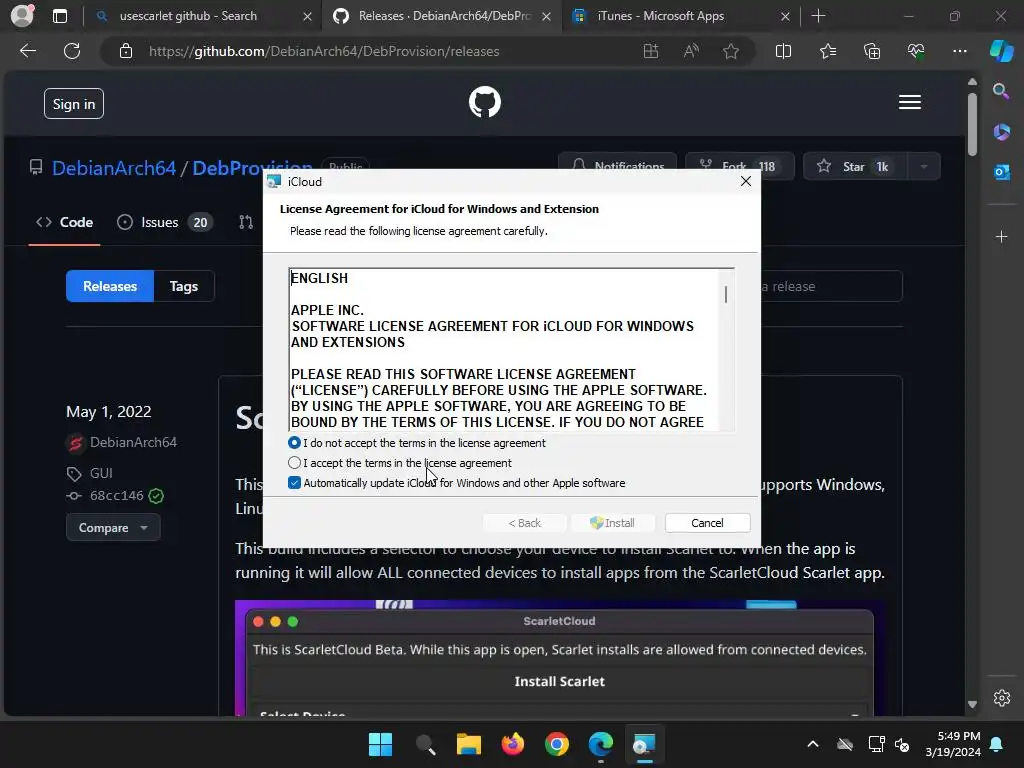Switch to the Tags view
The height and width of the screenshot is (768, 1024).
[x=184, y=286]
